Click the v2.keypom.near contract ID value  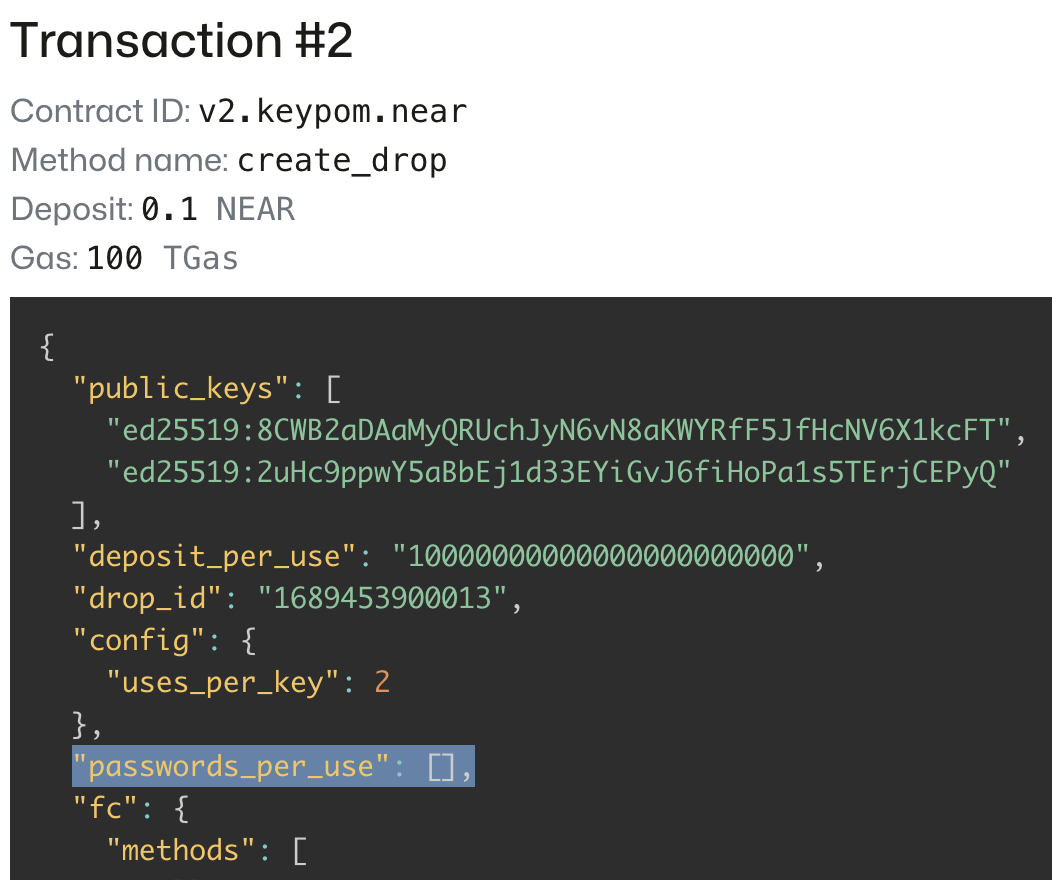(332, 111)
